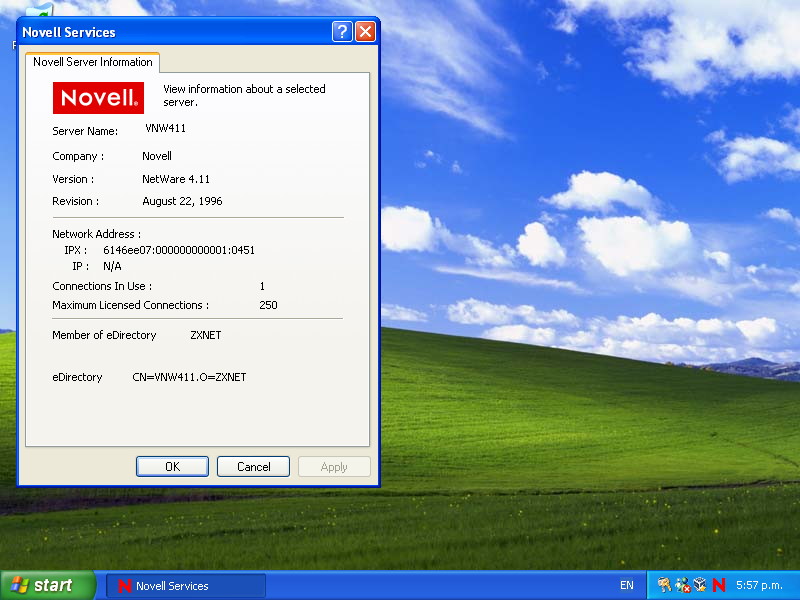
Task: Click the Revision : label
Action: pyautogui.click(x=76, y=201)
